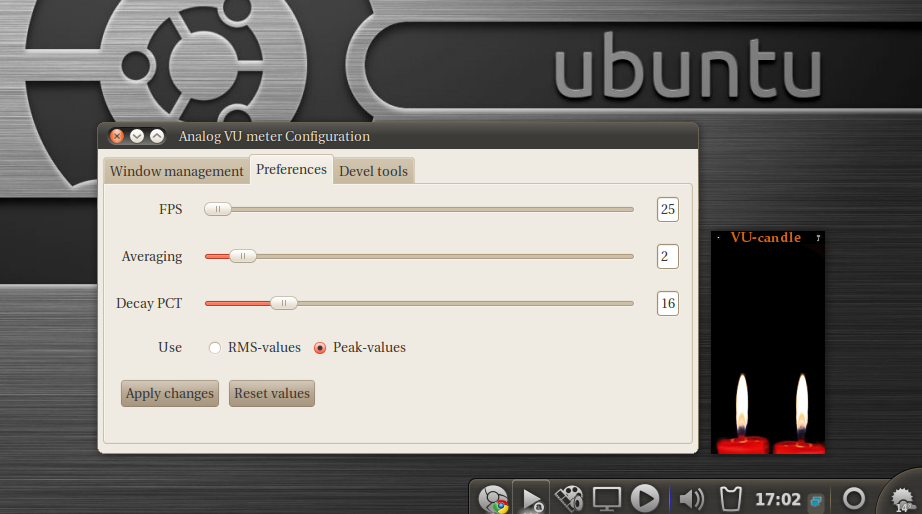922x514 pixels.
Task: Close the Analog VU meter Configuration window
Action: [117, 136]
